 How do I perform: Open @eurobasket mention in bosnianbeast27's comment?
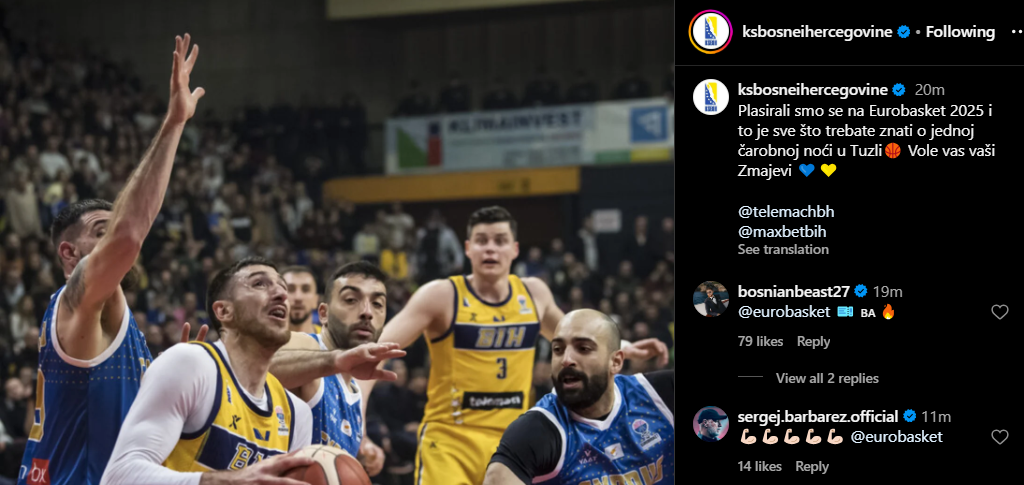click(x=784, y=312)
